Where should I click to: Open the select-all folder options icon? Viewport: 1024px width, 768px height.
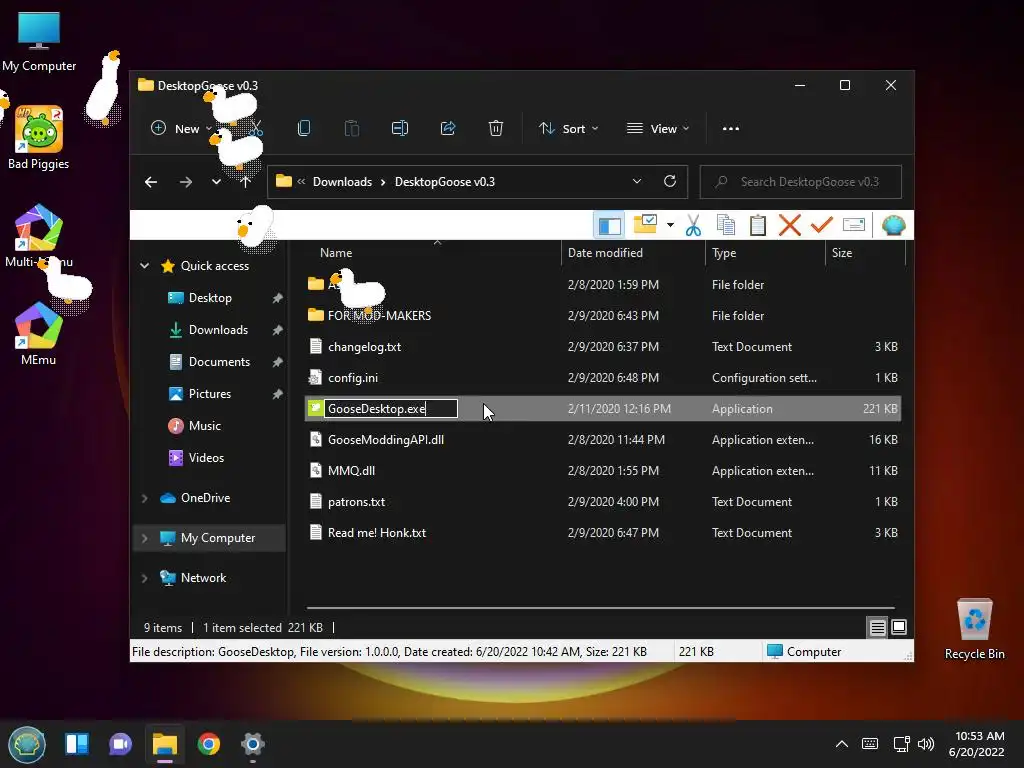tap(645, 224)
